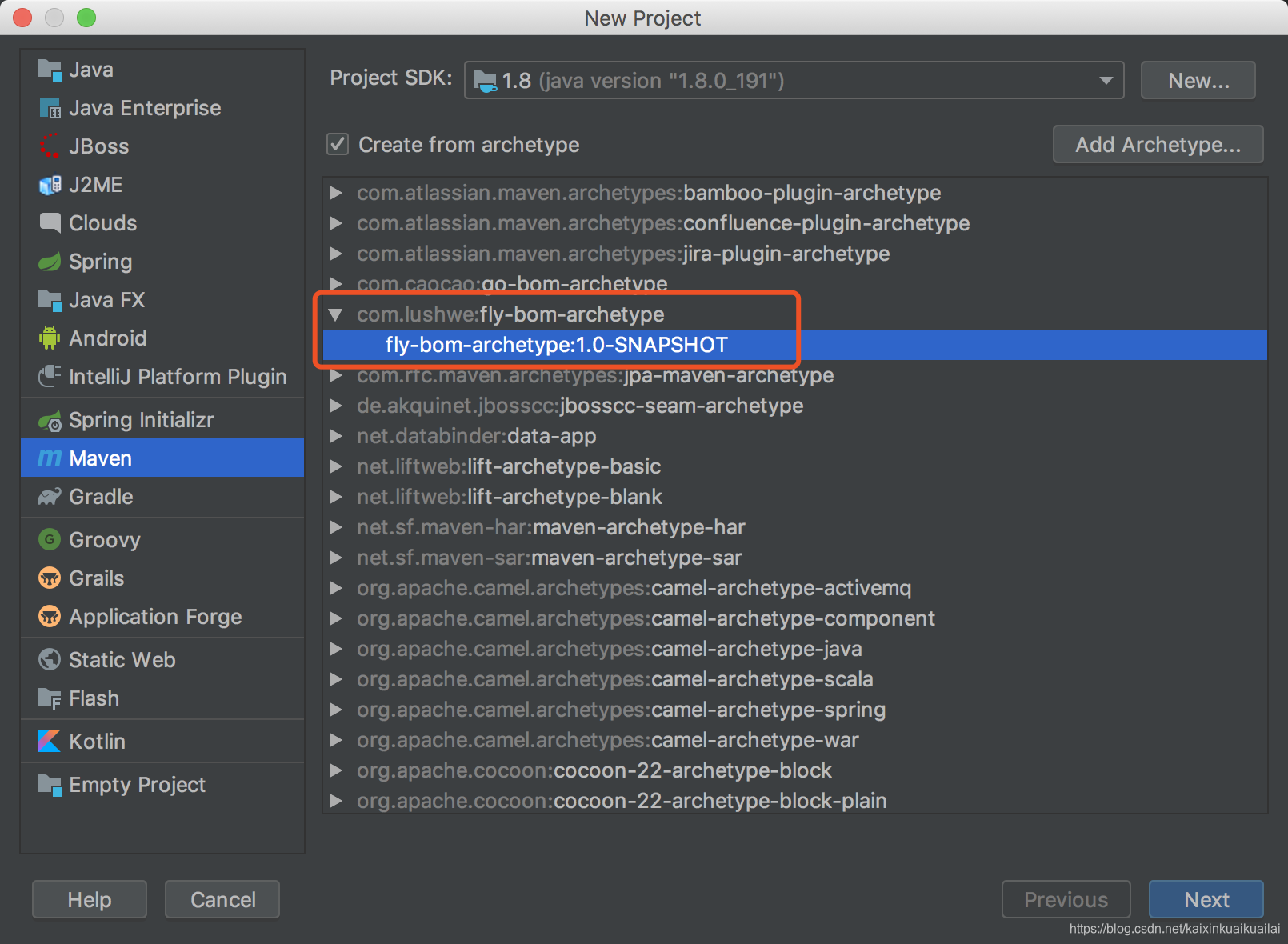Click the Next button
Screen dimensions: 1288x944
[1206, 899]
